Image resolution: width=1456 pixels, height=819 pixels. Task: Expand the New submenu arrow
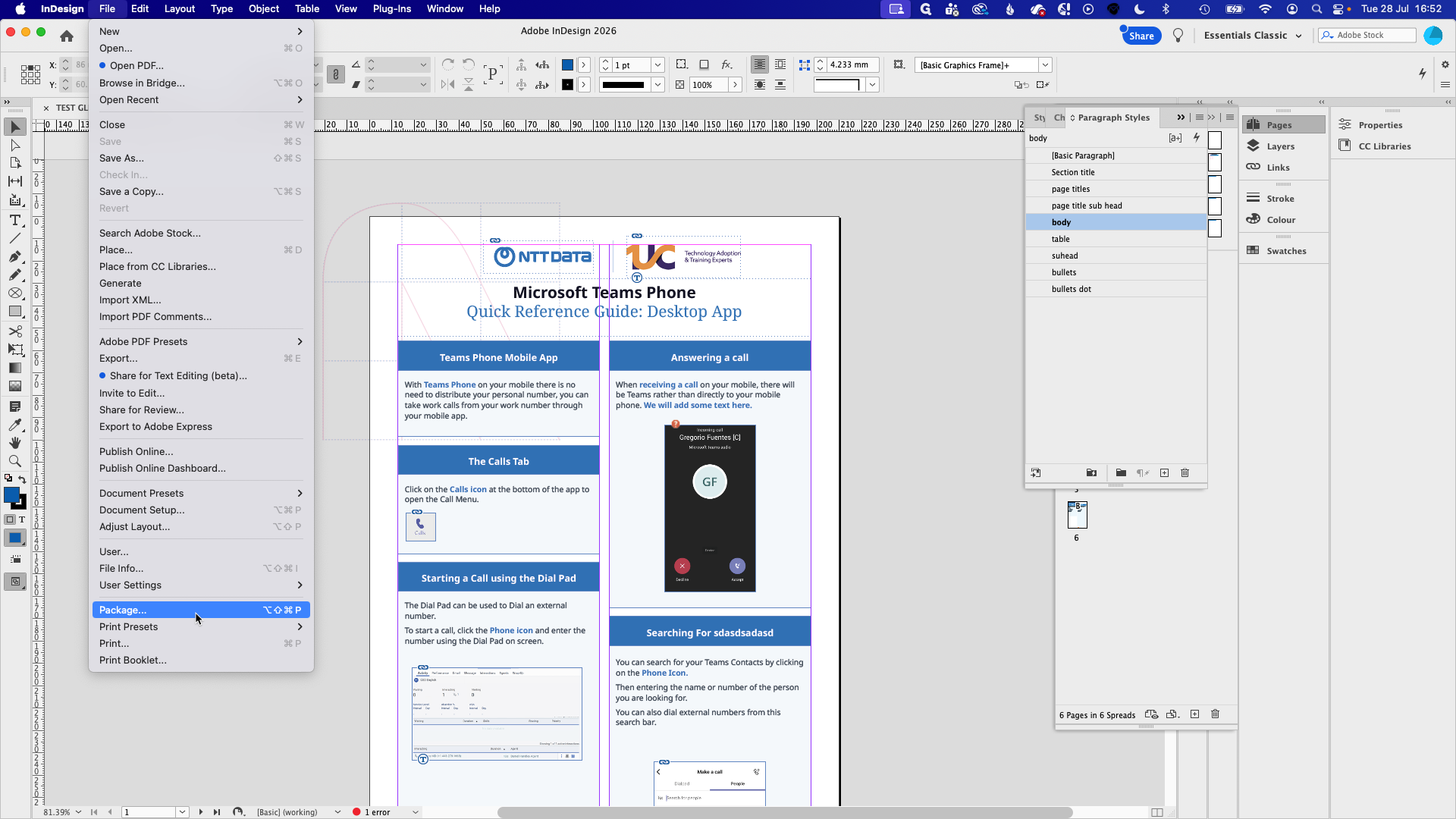[300, 31]
